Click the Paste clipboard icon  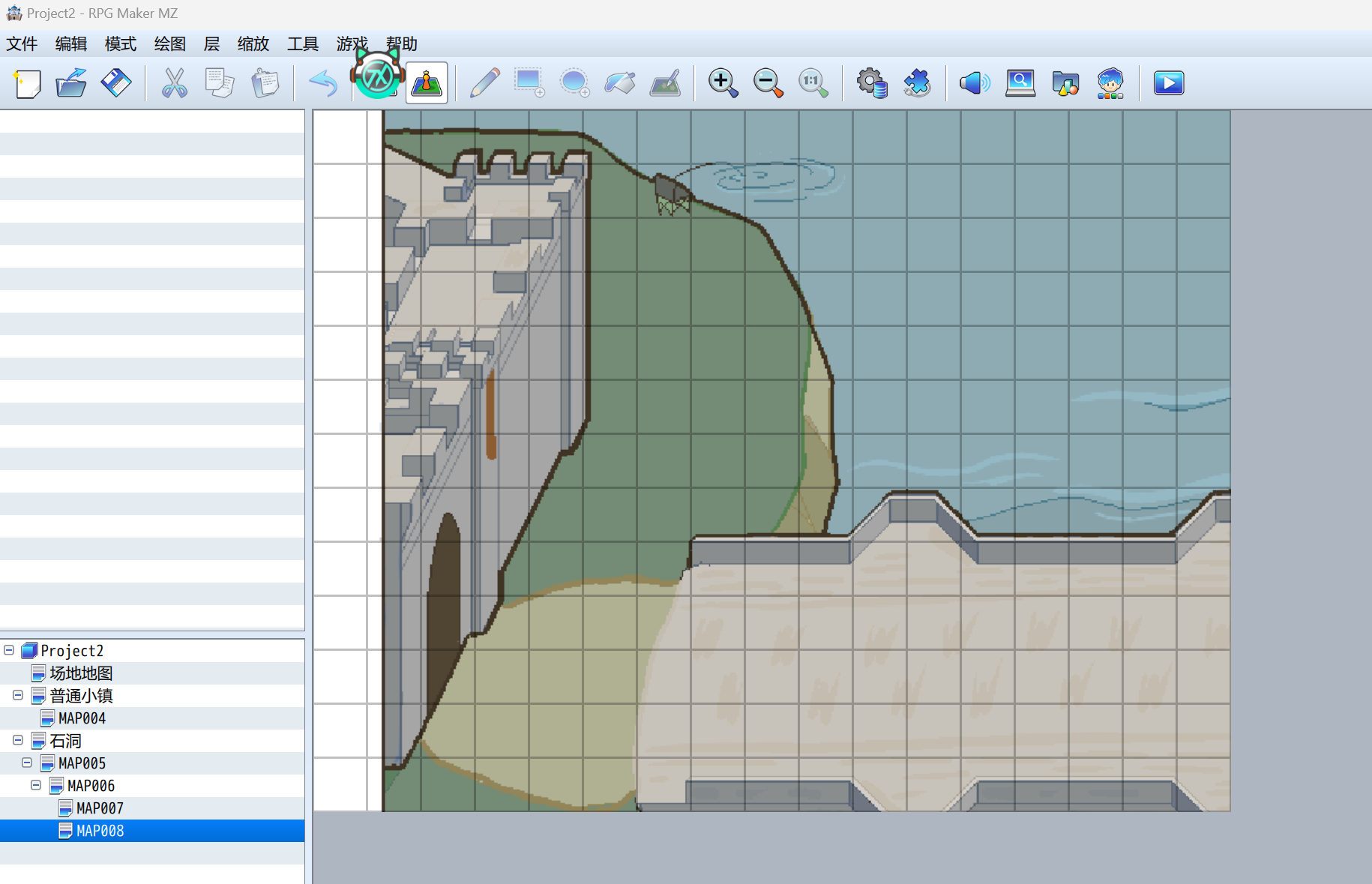coord(265,83)
